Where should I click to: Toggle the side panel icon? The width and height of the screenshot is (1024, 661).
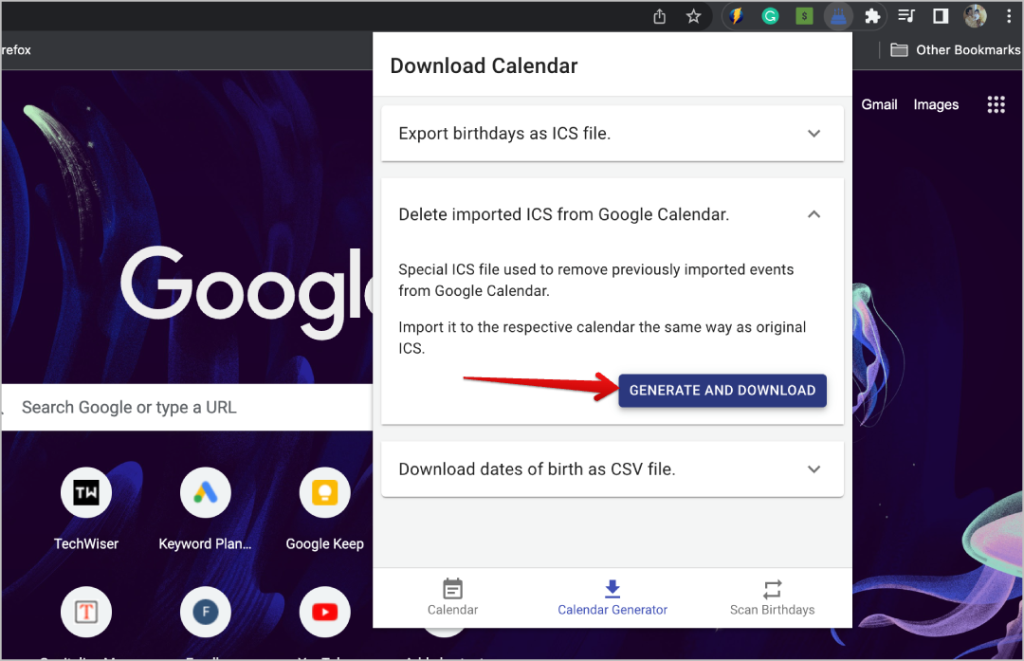(x=940, y=16)
